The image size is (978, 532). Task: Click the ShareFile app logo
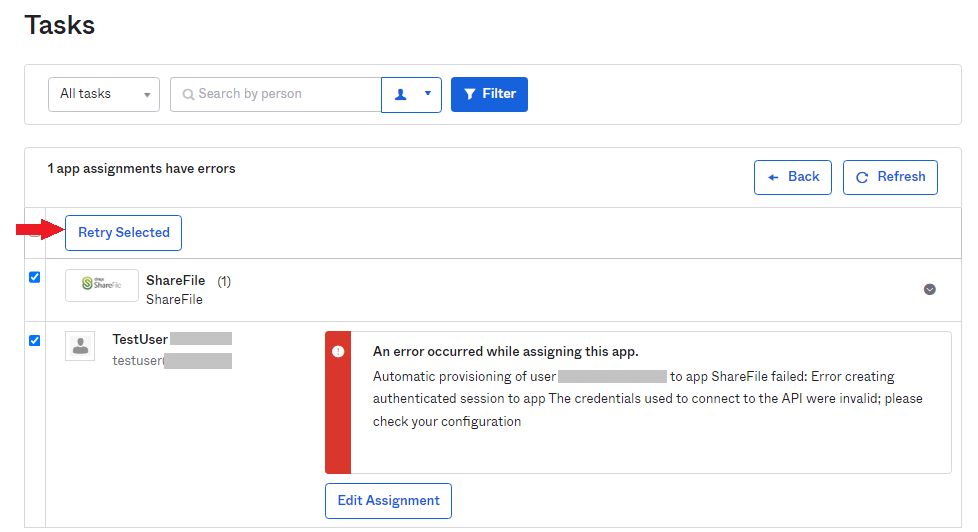pyautogui.click(x=102, y=285)
